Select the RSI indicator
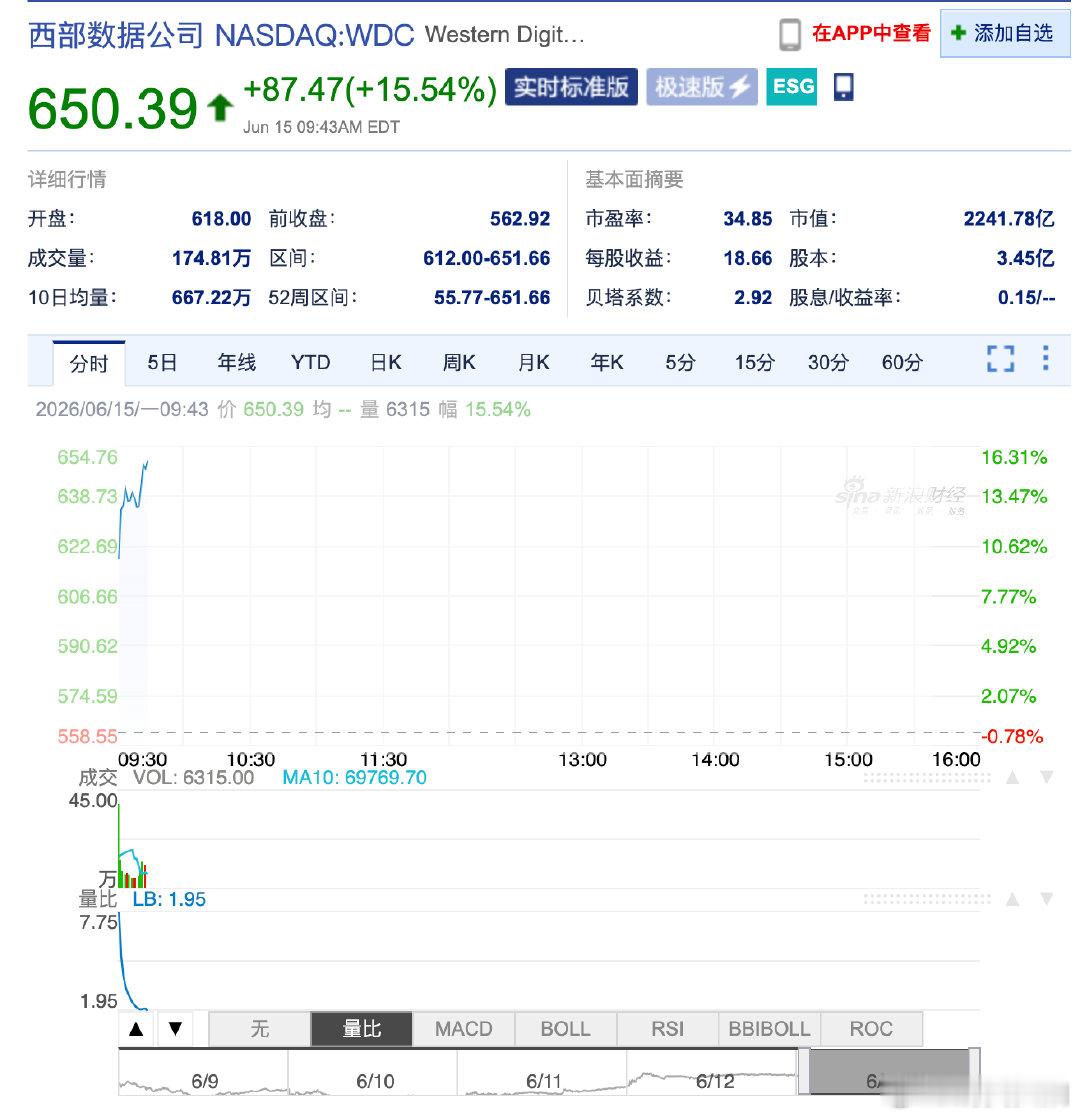 point(668,1029)
